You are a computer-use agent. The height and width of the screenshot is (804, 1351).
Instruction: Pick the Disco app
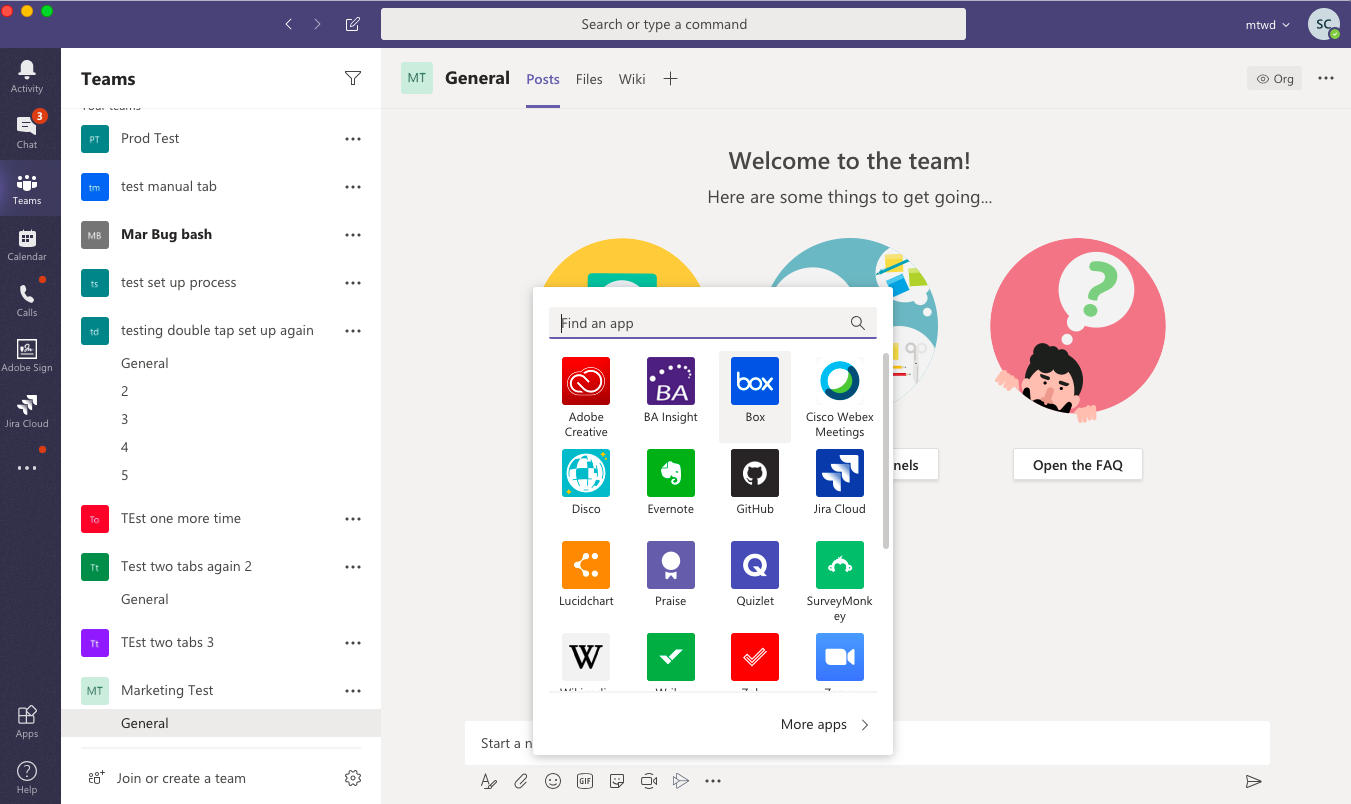coord(586,482)
